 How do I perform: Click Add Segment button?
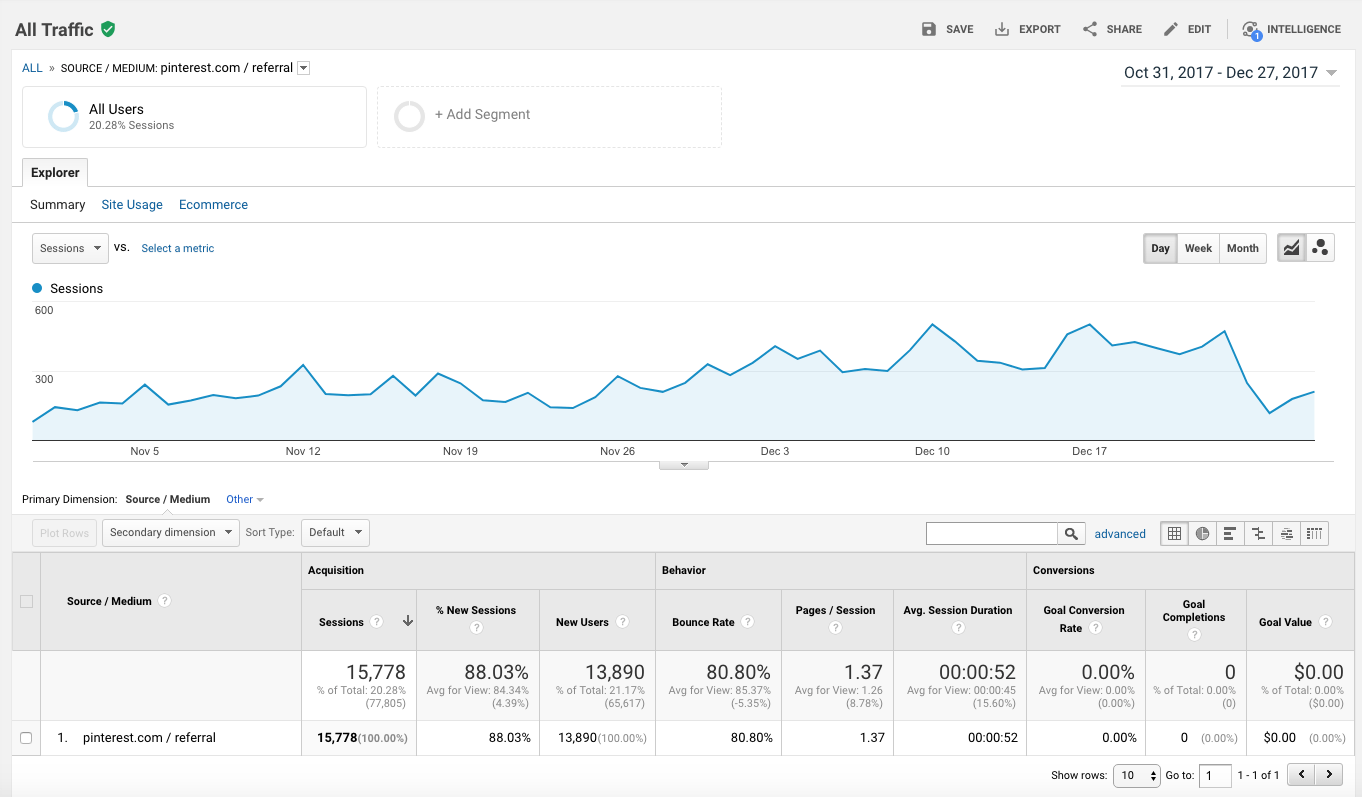549,116
